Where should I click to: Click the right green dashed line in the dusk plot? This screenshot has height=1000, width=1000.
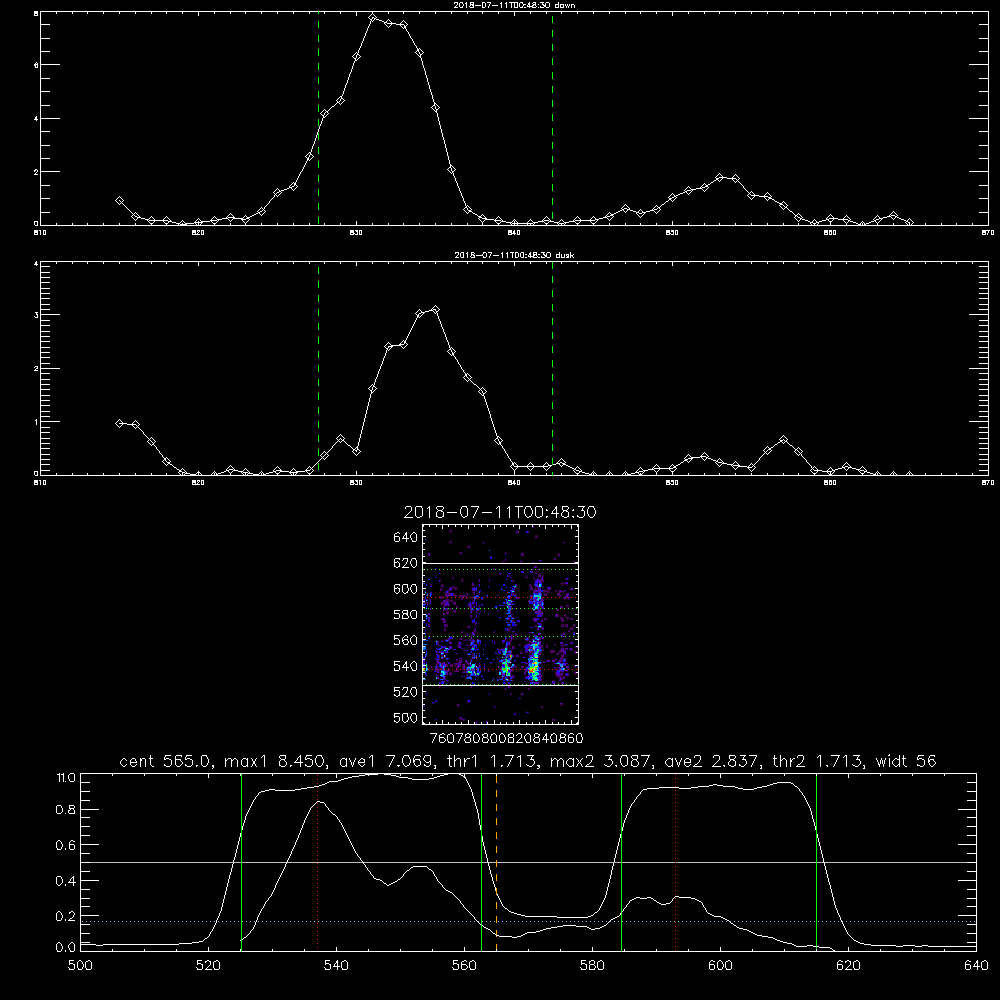pyautogui.click(x=552, y=369)
